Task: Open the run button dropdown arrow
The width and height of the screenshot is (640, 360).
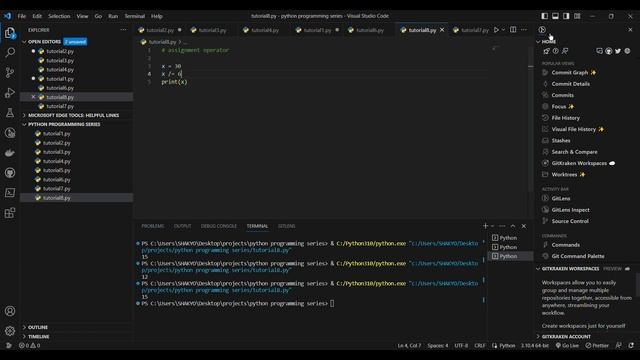Action: tap(503, 30)
